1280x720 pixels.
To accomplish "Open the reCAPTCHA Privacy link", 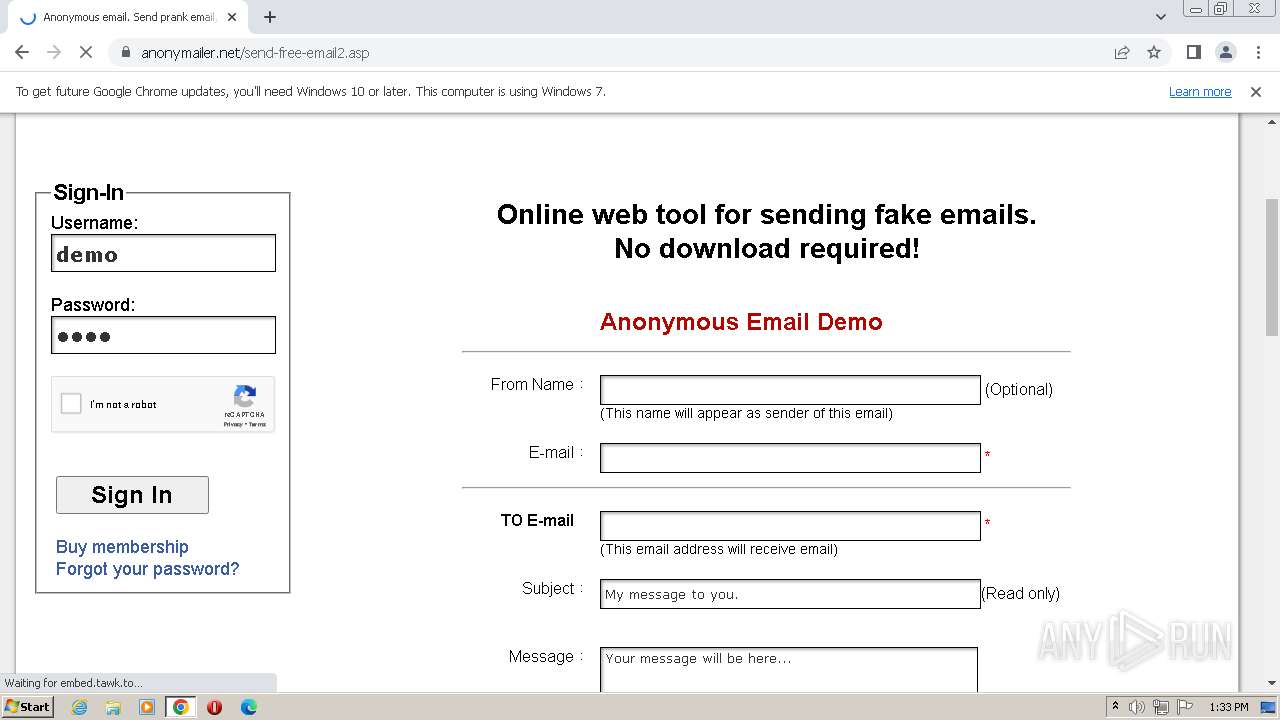I will (x=233, y=424).
